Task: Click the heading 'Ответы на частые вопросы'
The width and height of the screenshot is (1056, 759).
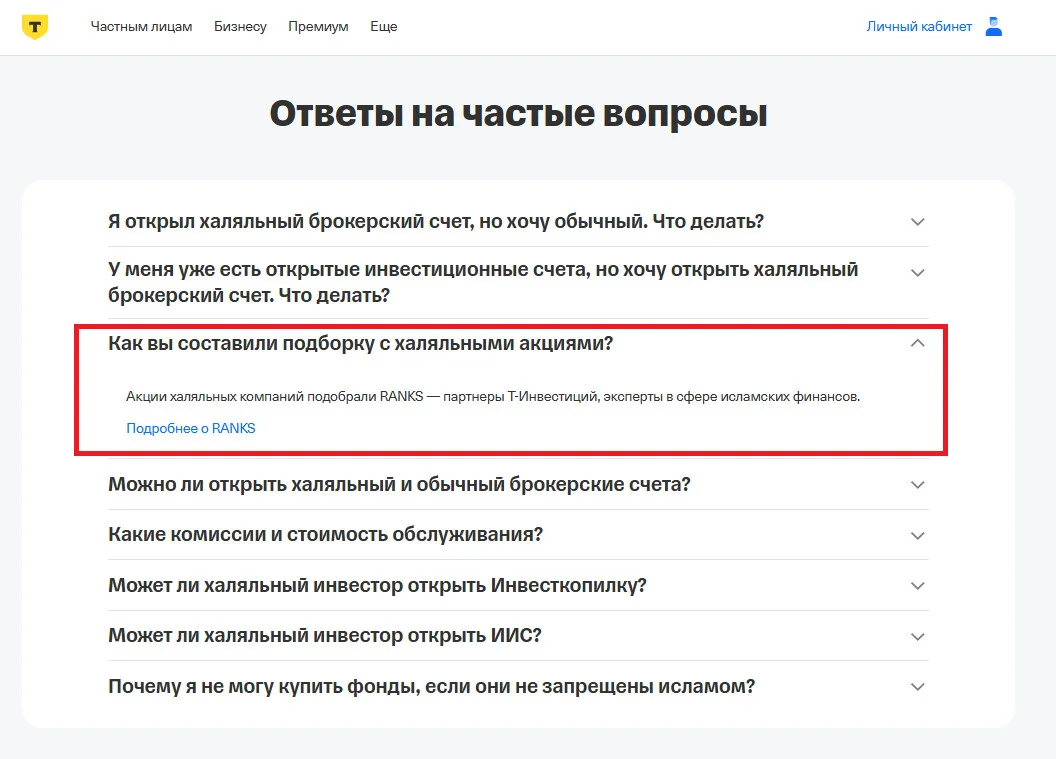Action: click(518, 113)
